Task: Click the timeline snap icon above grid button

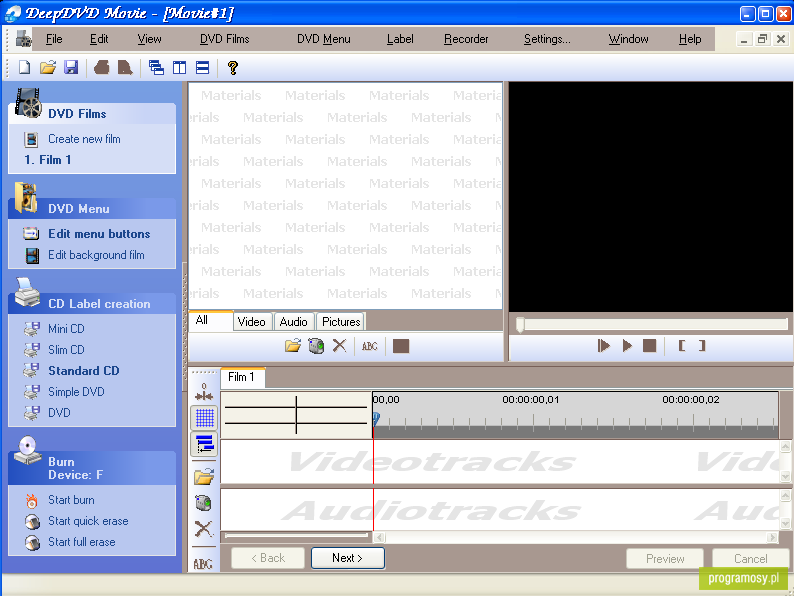Action: tap(204, 392)
